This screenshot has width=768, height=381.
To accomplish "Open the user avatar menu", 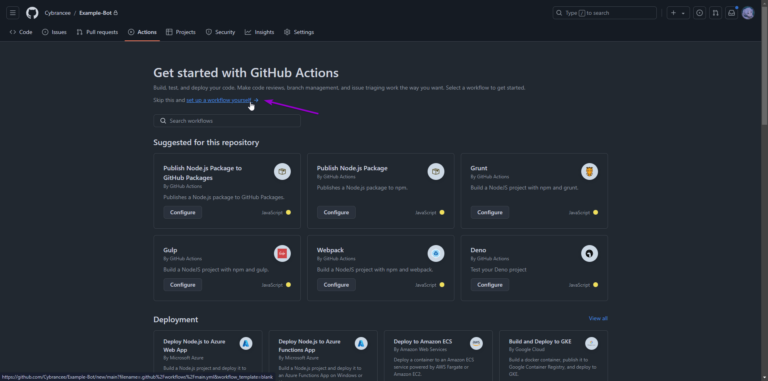I will [748, 13].
